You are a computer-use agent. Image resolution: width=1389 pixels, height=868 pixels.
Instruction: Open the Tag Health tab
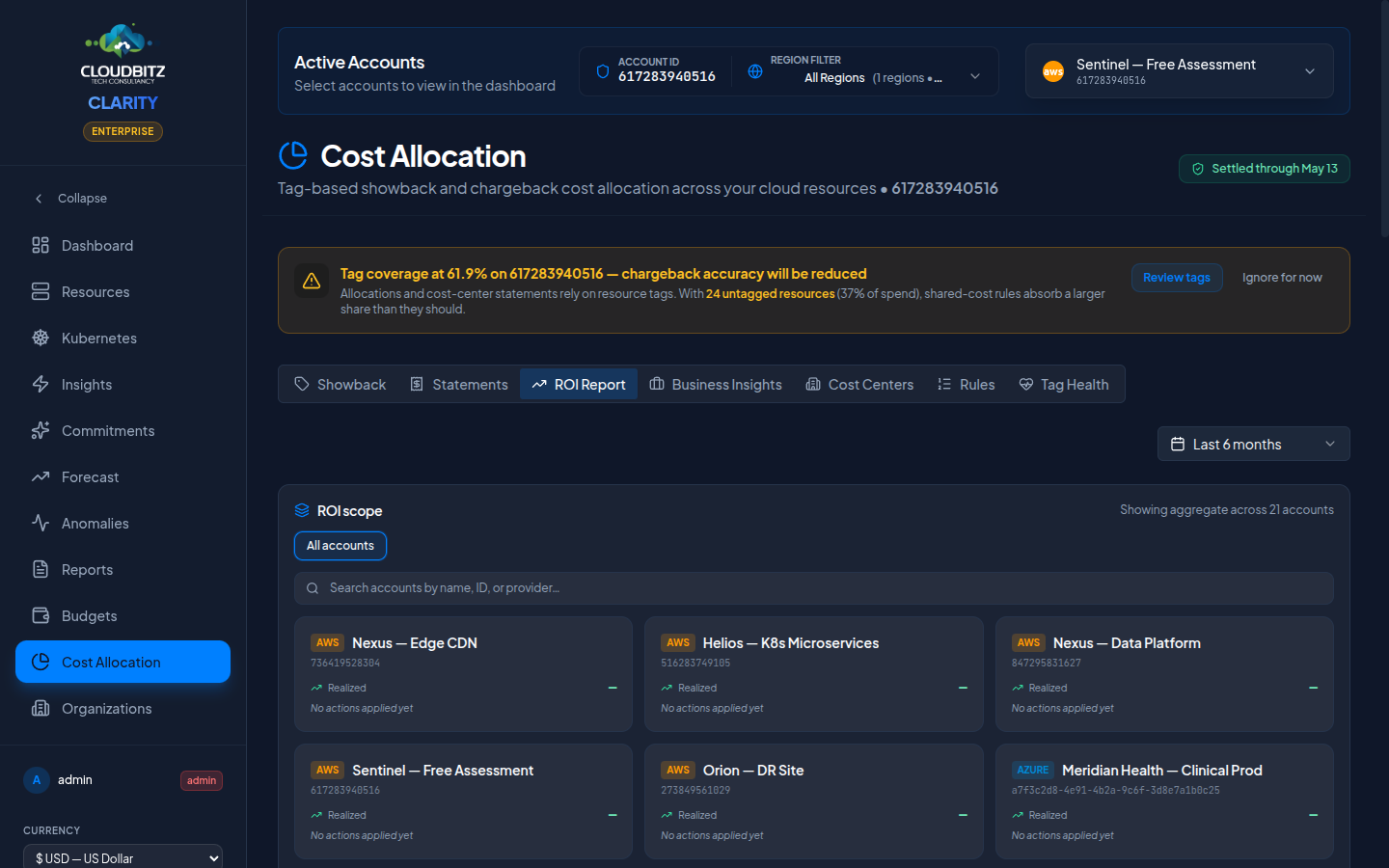click(1064, 384)
